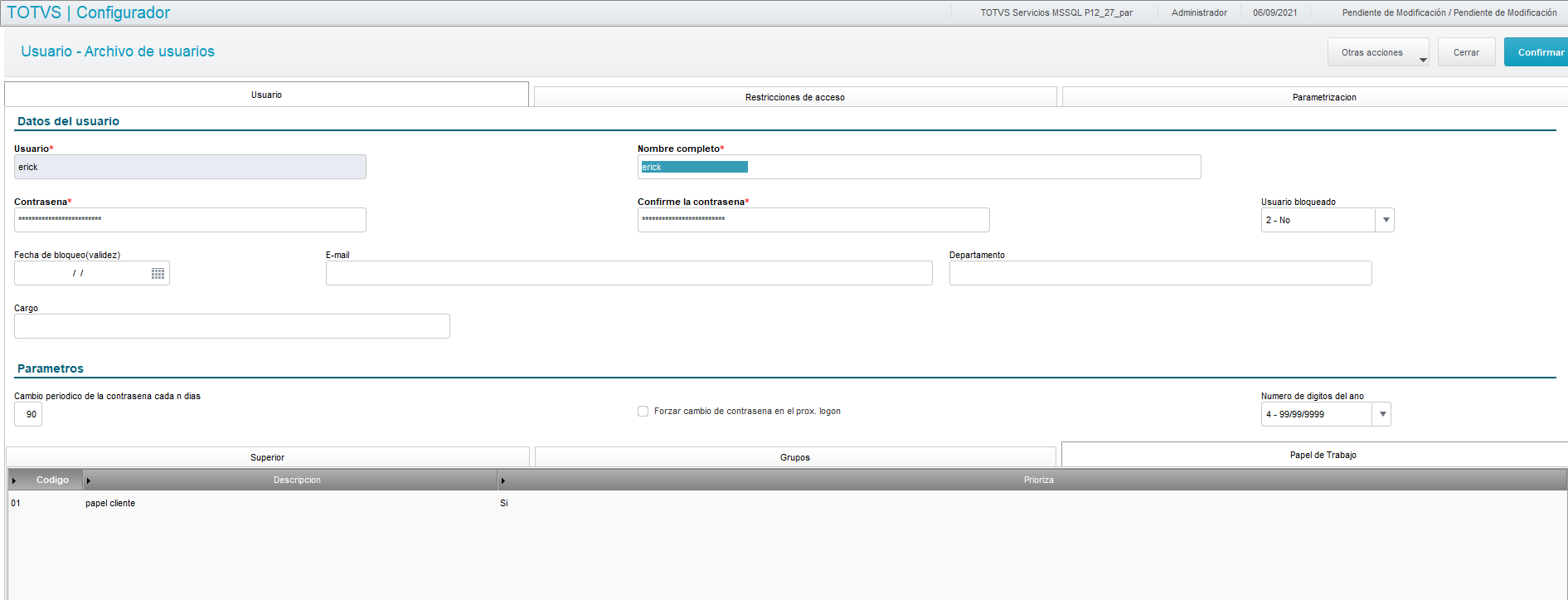
Task: Select the code cell '01'
Action: (x=16, y=504)
